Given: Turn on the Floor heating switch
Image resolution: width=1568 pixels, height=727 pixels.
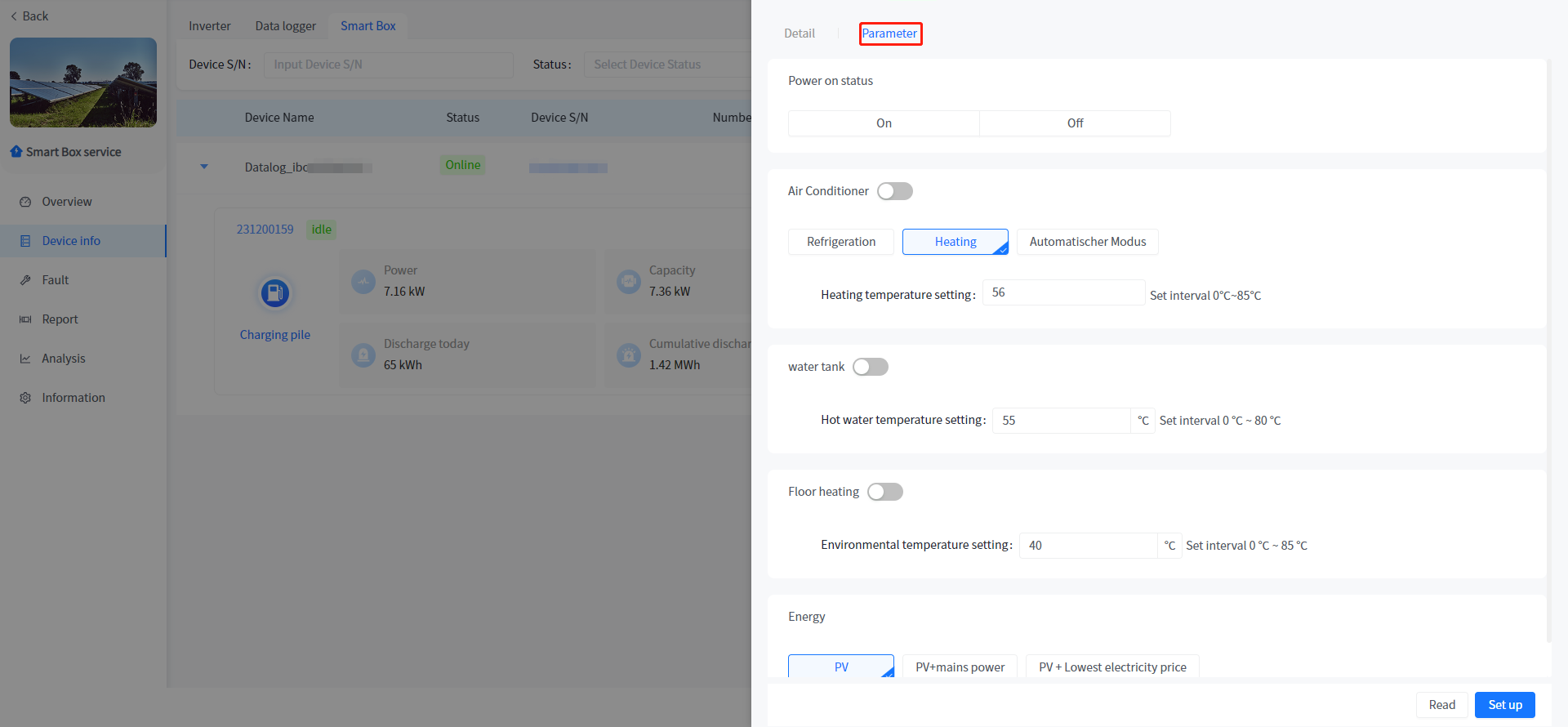Looking at the screenshot, I should [884, 492].
